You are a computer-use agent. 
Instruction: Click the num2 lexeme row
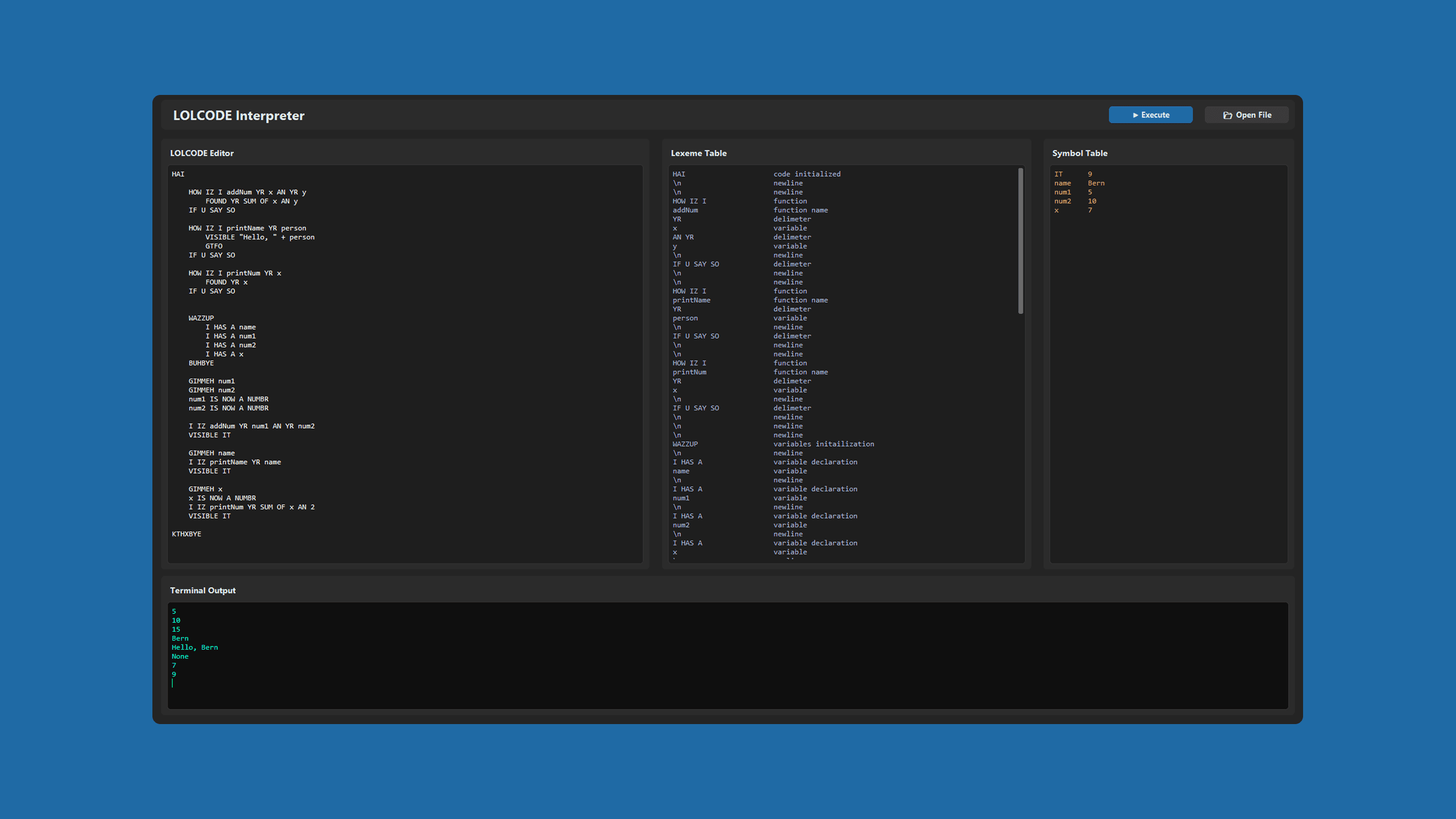tap(739, 526)
